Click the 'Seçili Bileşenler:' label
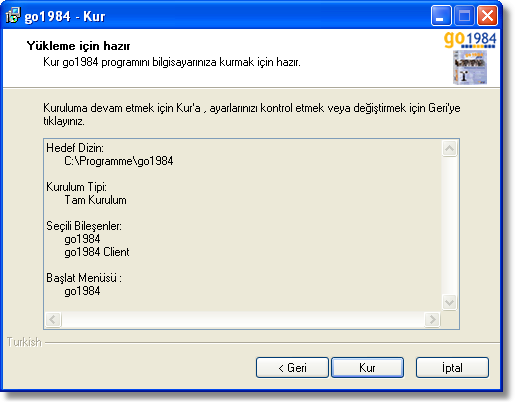This screenshot has height=404, width=515. 84,226
